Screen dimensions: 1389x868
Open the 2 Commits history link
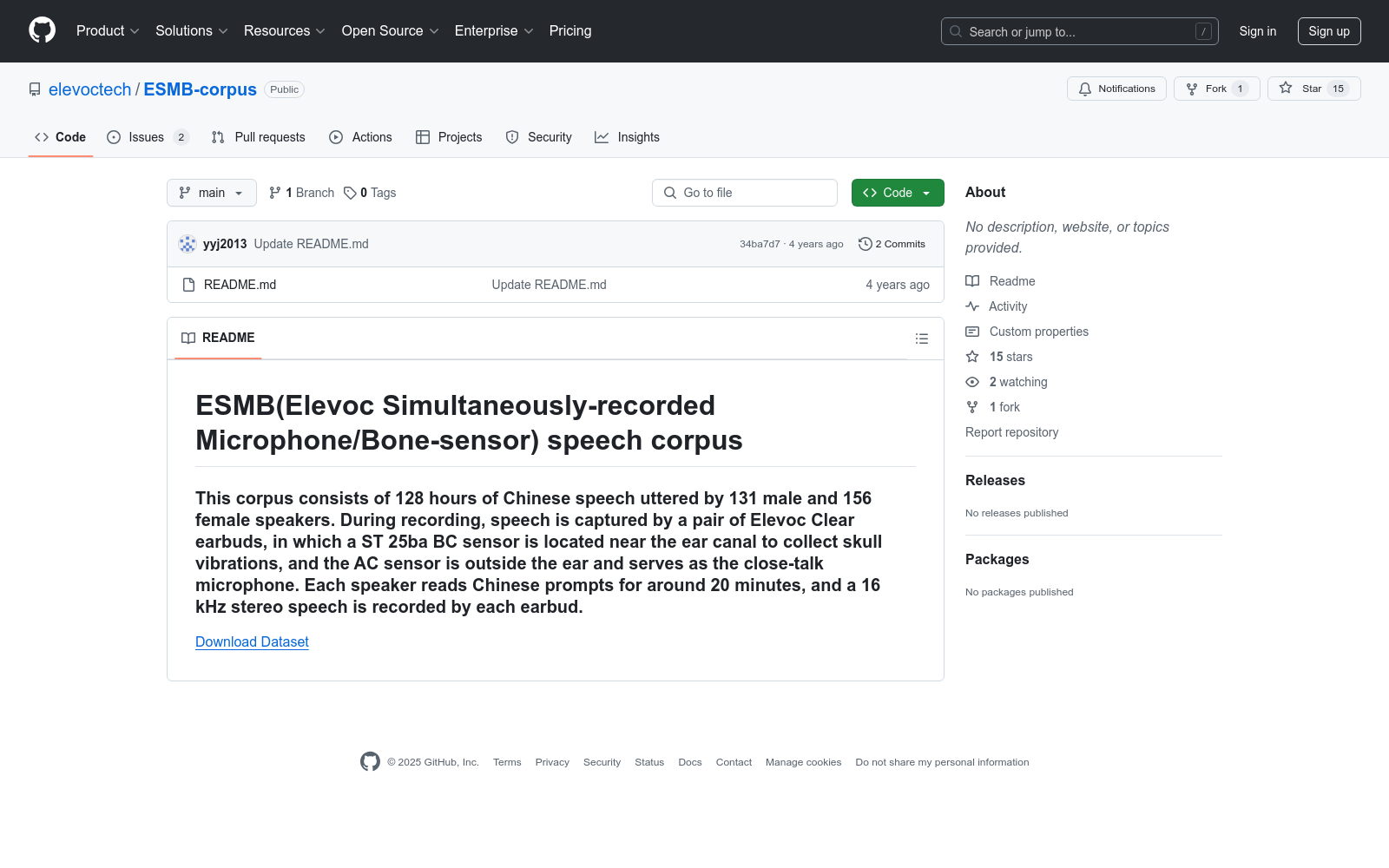(892, 244)
